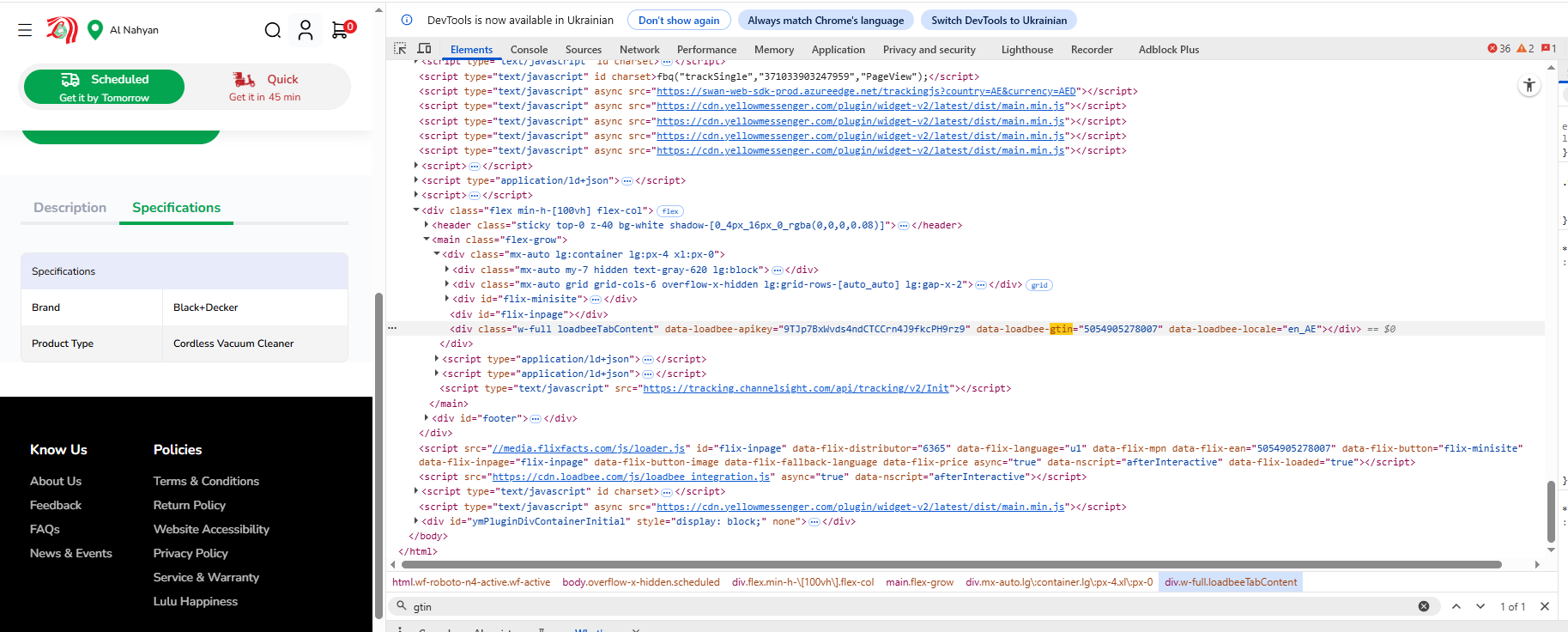Screen dimensions: 1568x632
Task: Click the Lulu logo
Action: coord(62,30)
